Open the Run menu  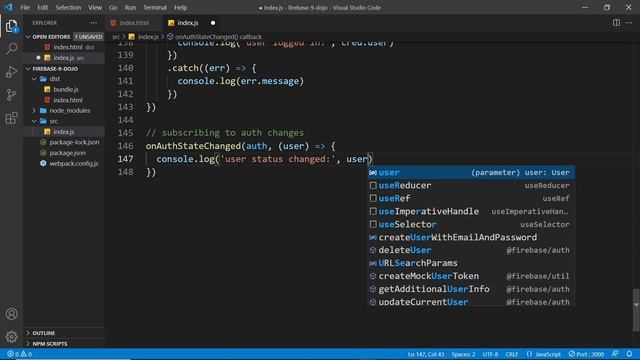click(x=130, y=7)
